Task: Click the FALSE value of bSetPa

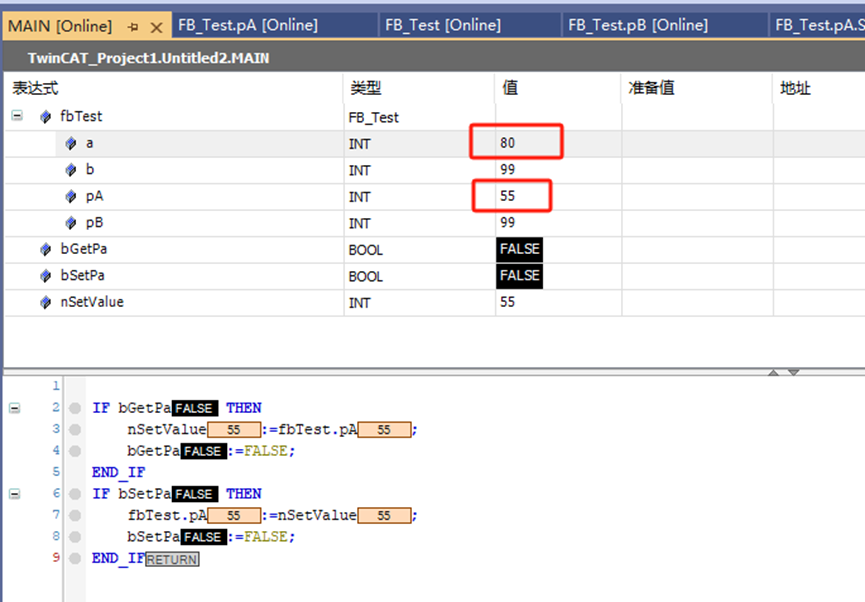Action: [x=519, y=275]
